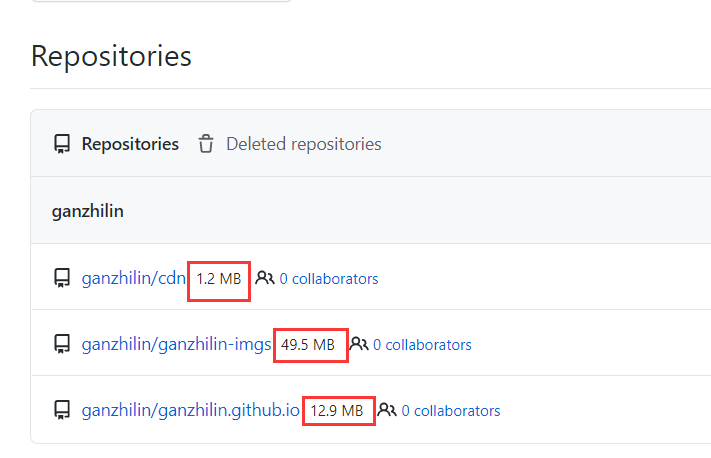Click the people icon in the cdn row

265,278
